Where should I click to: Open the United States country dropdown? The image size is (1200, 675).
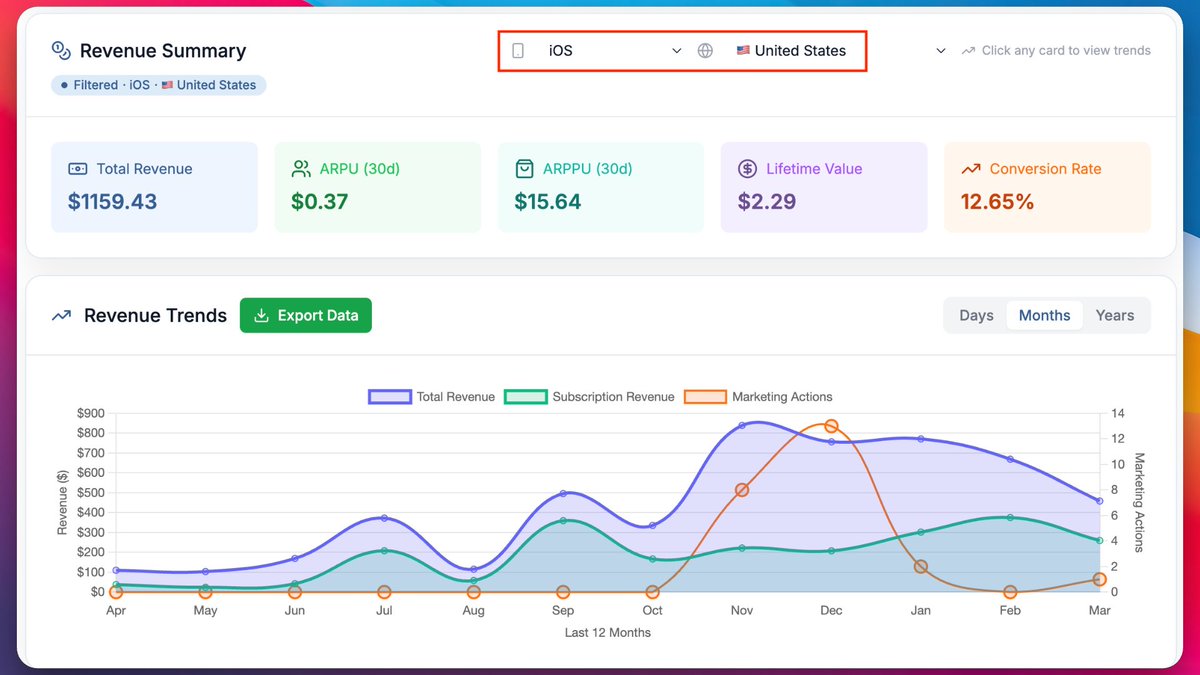coord(792,50)
